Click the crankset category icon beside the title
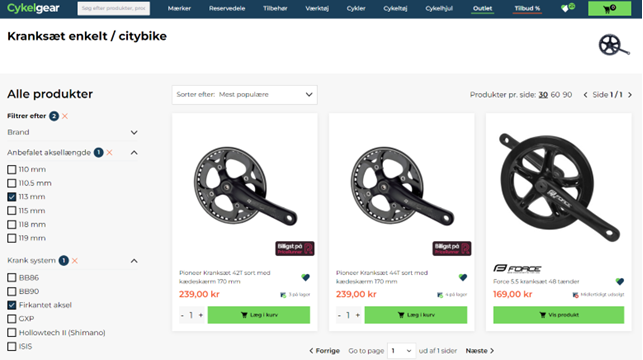Image resolution: width=643 pixels, height=360 pixels. coord(613,45)
